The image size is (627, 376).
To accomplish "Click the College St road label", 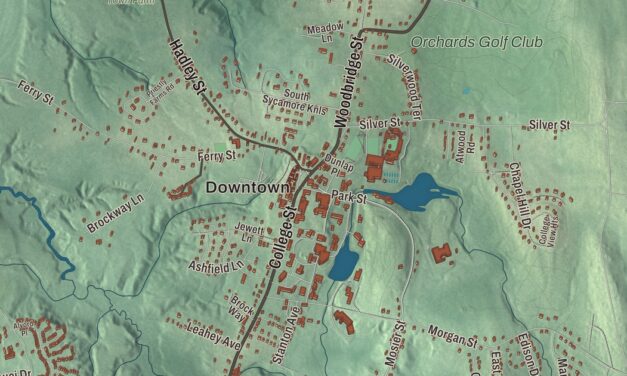I will pos(283,237).
